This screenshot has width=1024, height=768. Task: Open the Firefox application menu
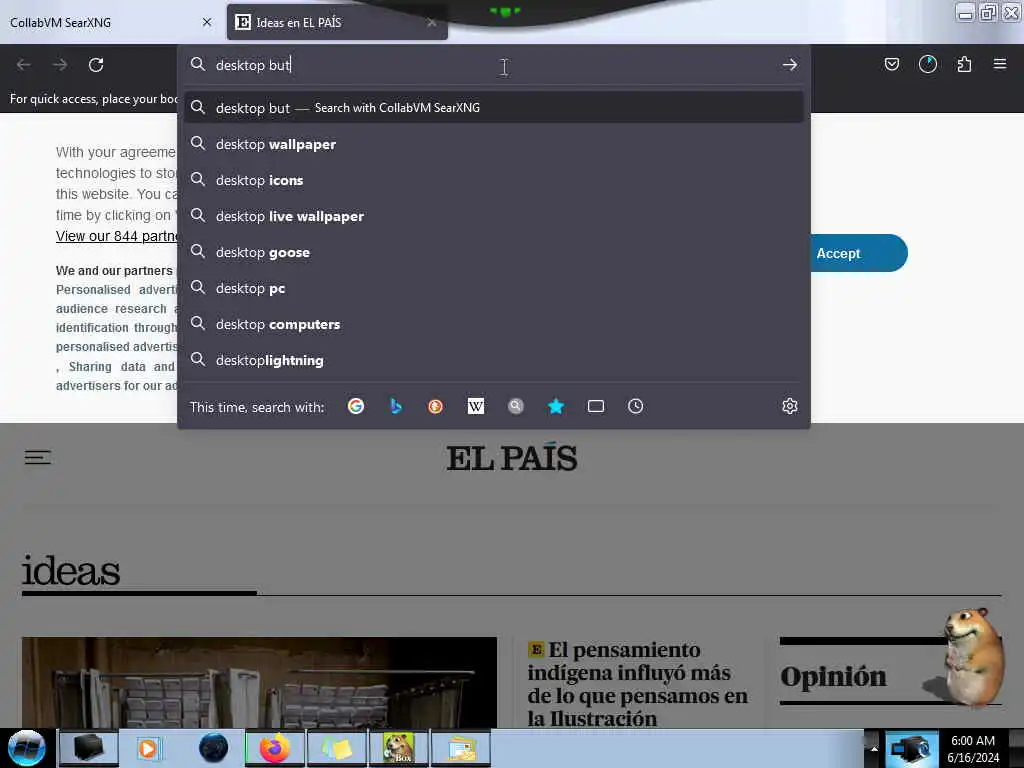(x=1000, y=64)
